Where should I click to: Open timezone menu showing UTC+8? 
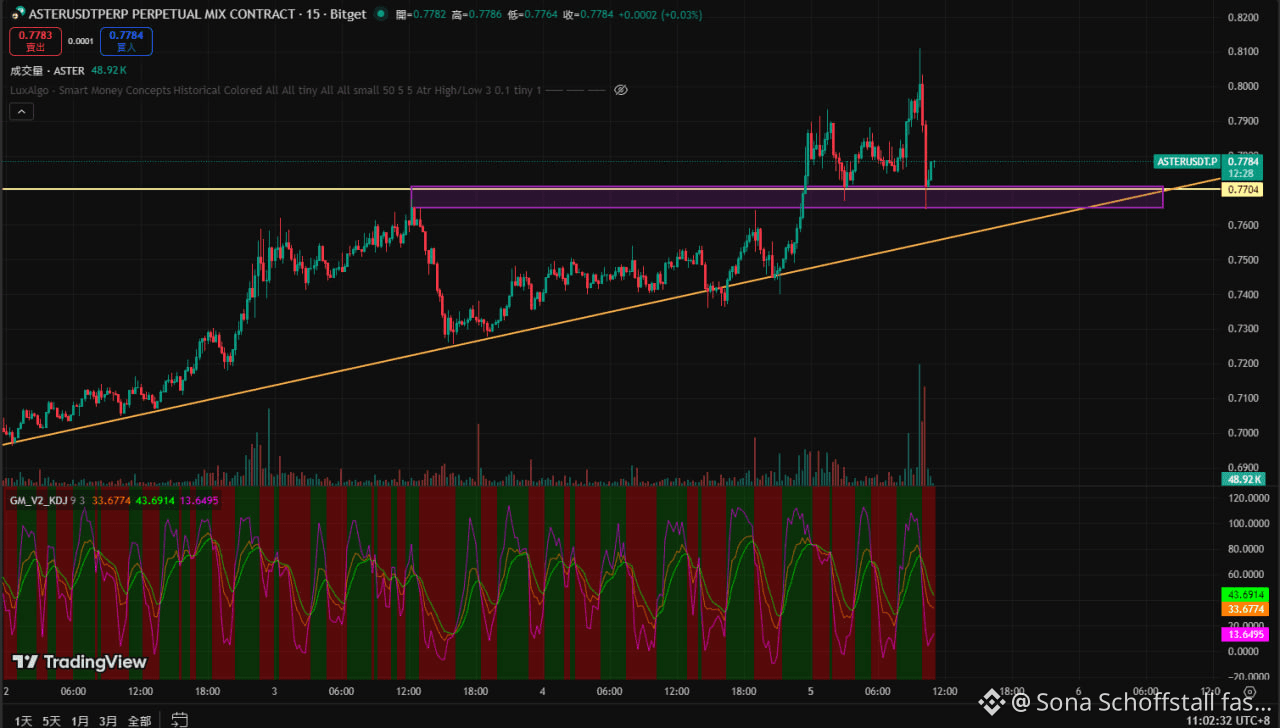[x=1228, y=720]
